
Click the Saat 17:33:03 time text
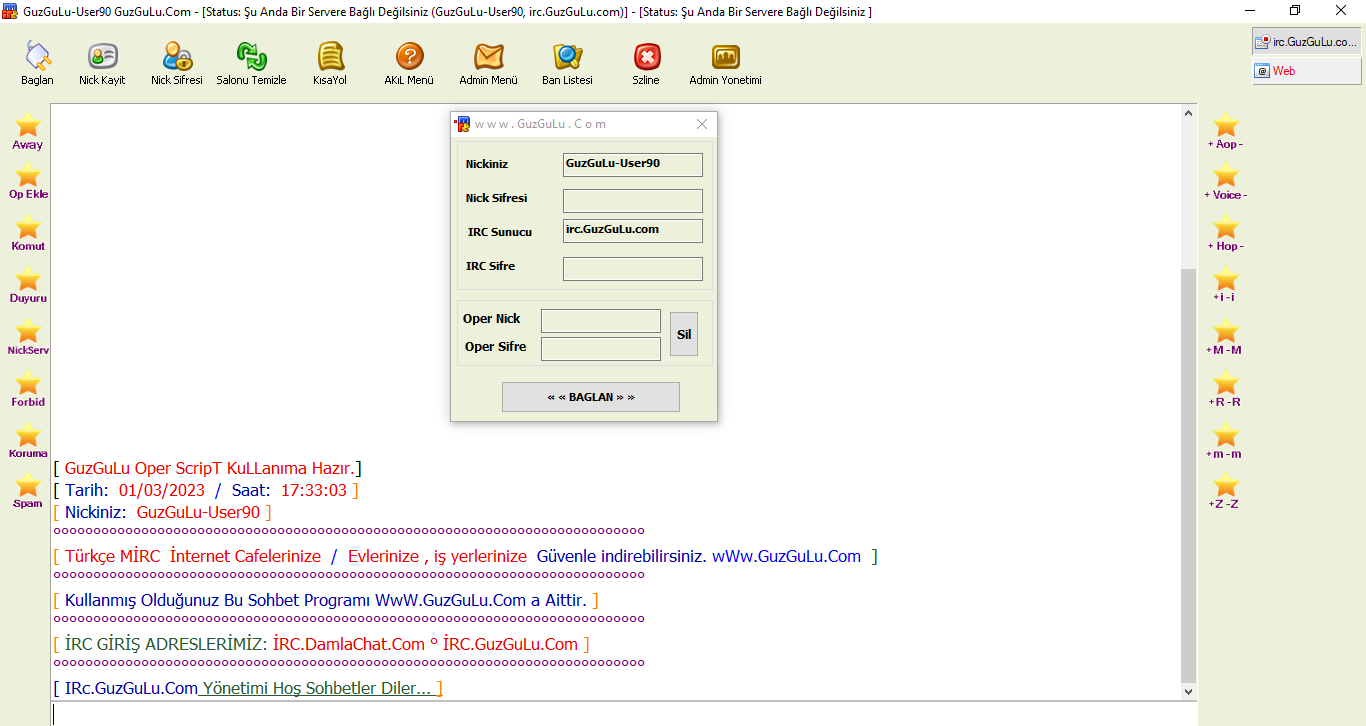[x=289, y=490]
